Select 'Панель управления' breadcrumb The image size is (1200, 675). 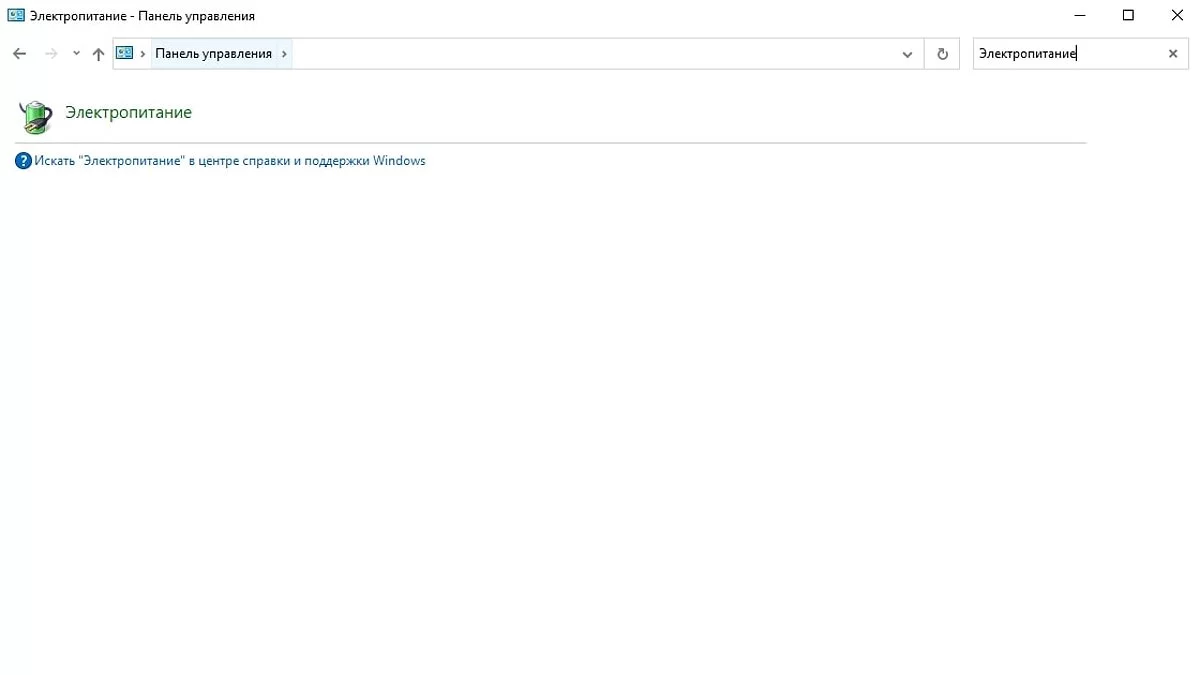click(213, 54)
